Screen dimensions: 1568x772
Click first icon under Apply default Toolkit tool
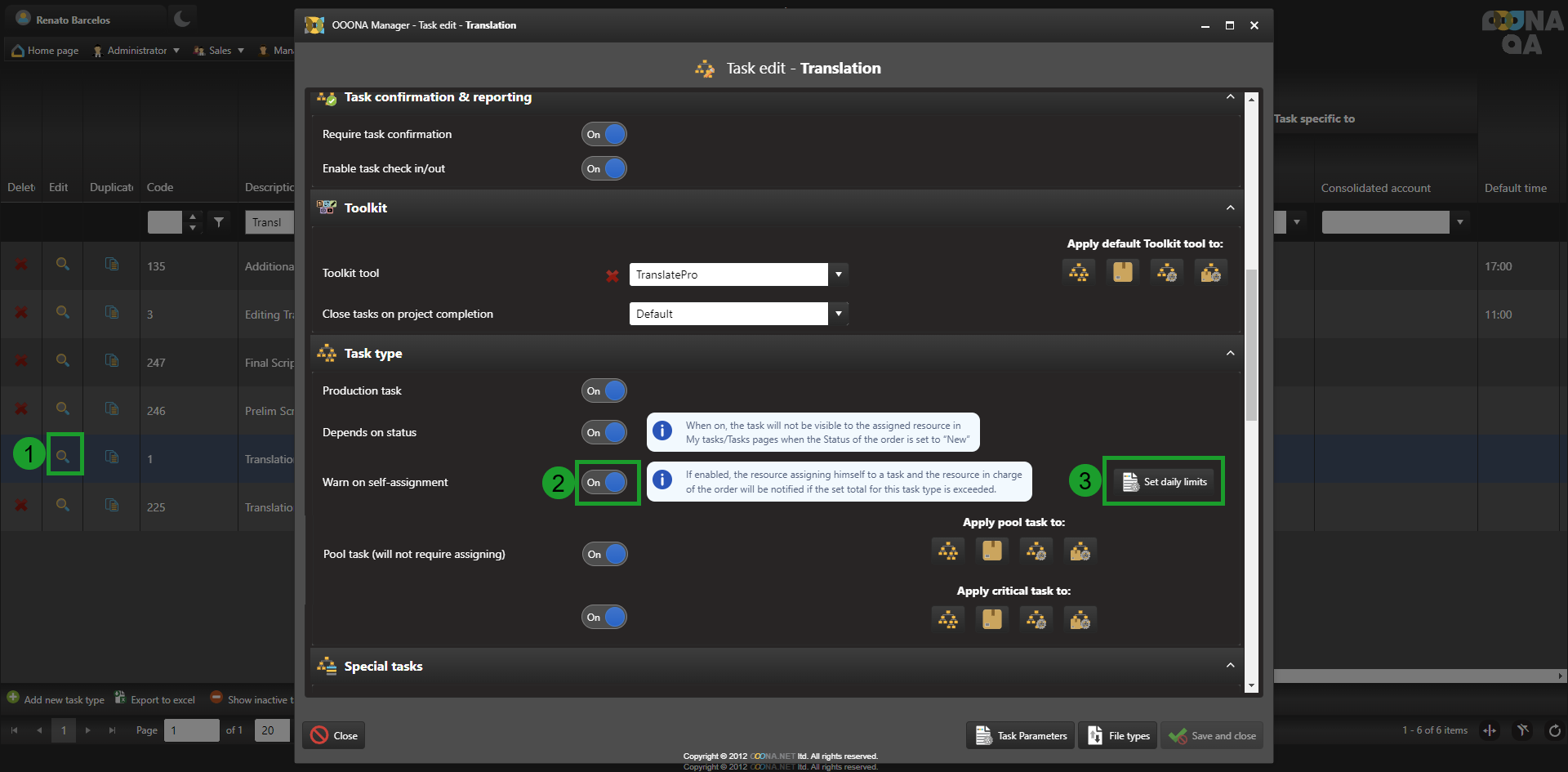click(1079, 272)
